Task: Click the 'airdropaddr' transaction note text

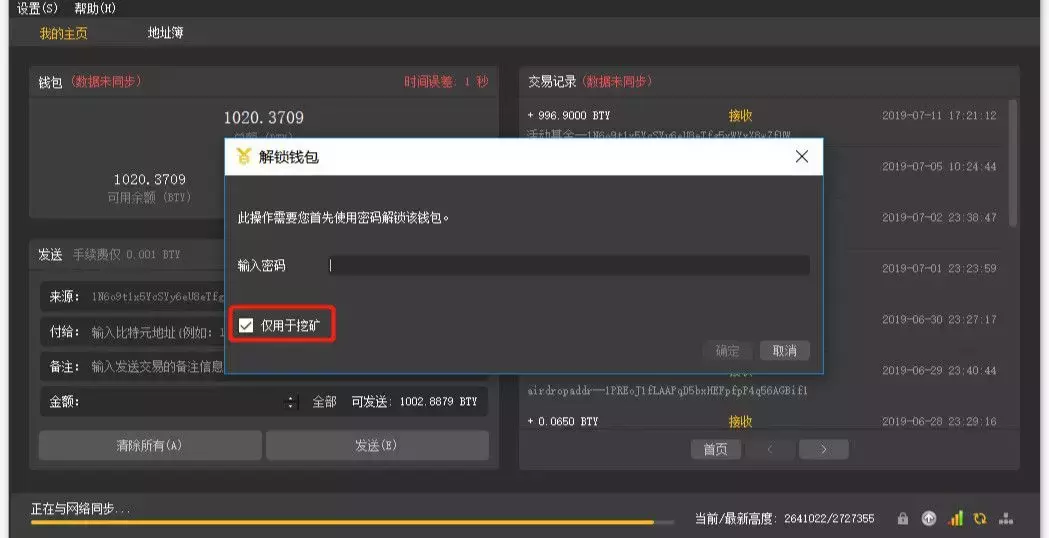Action: [668, 390]
